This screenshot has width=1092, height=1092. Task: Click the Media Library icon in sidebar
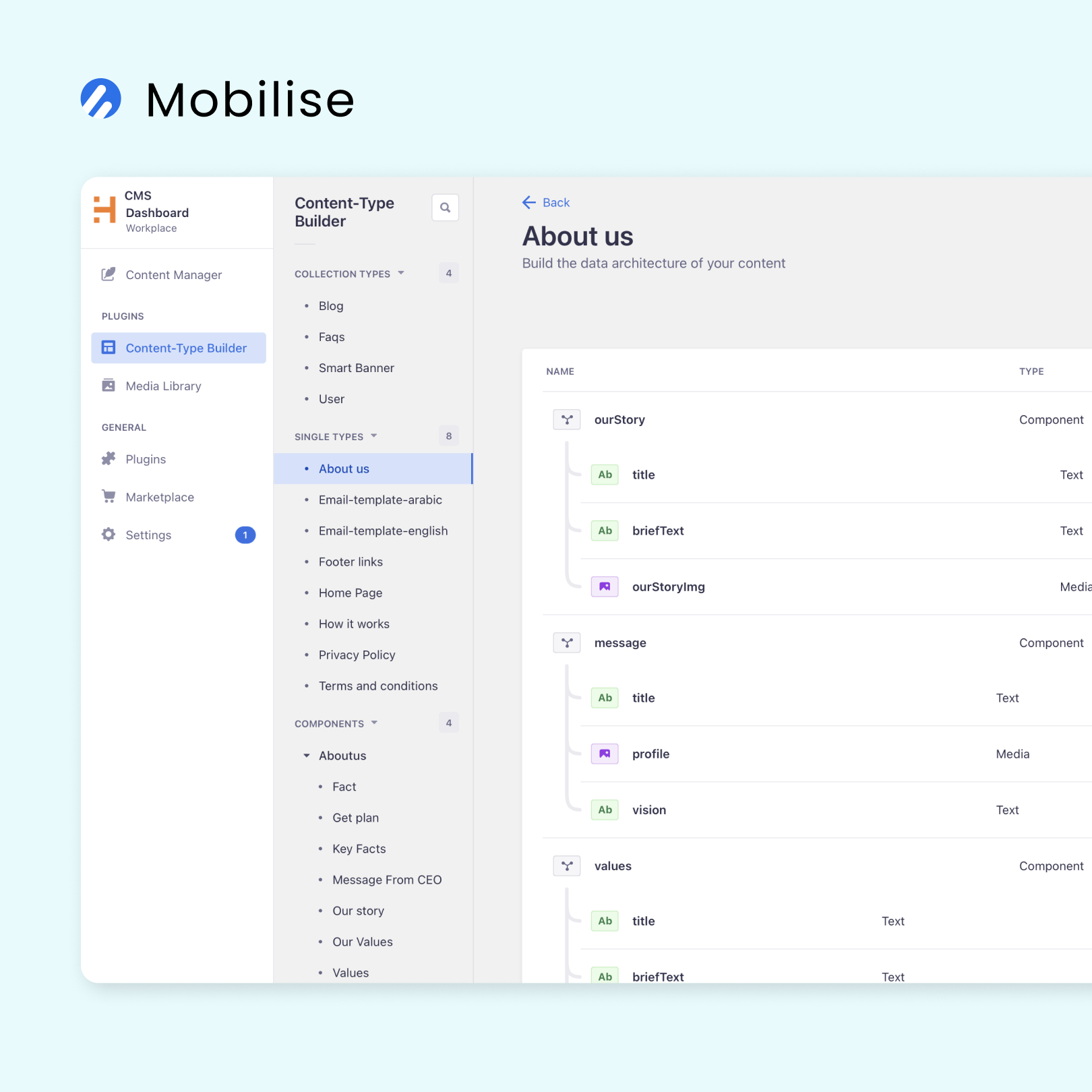coord(108,386)
